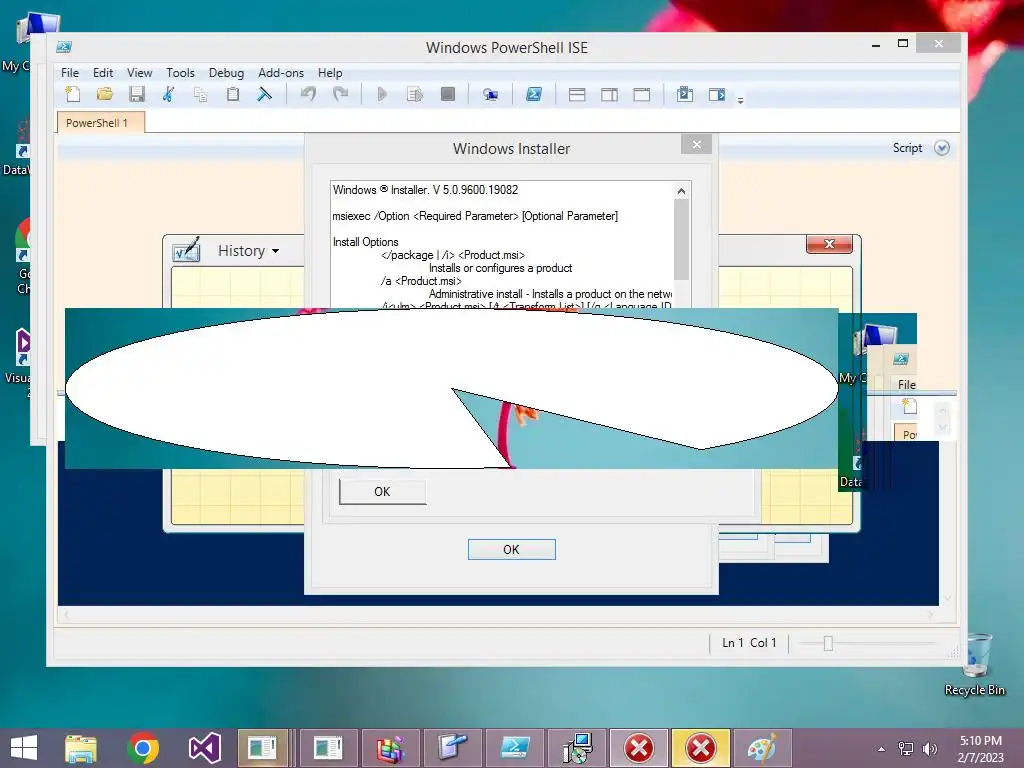Open the Edit menu

(x=103, y=73)
